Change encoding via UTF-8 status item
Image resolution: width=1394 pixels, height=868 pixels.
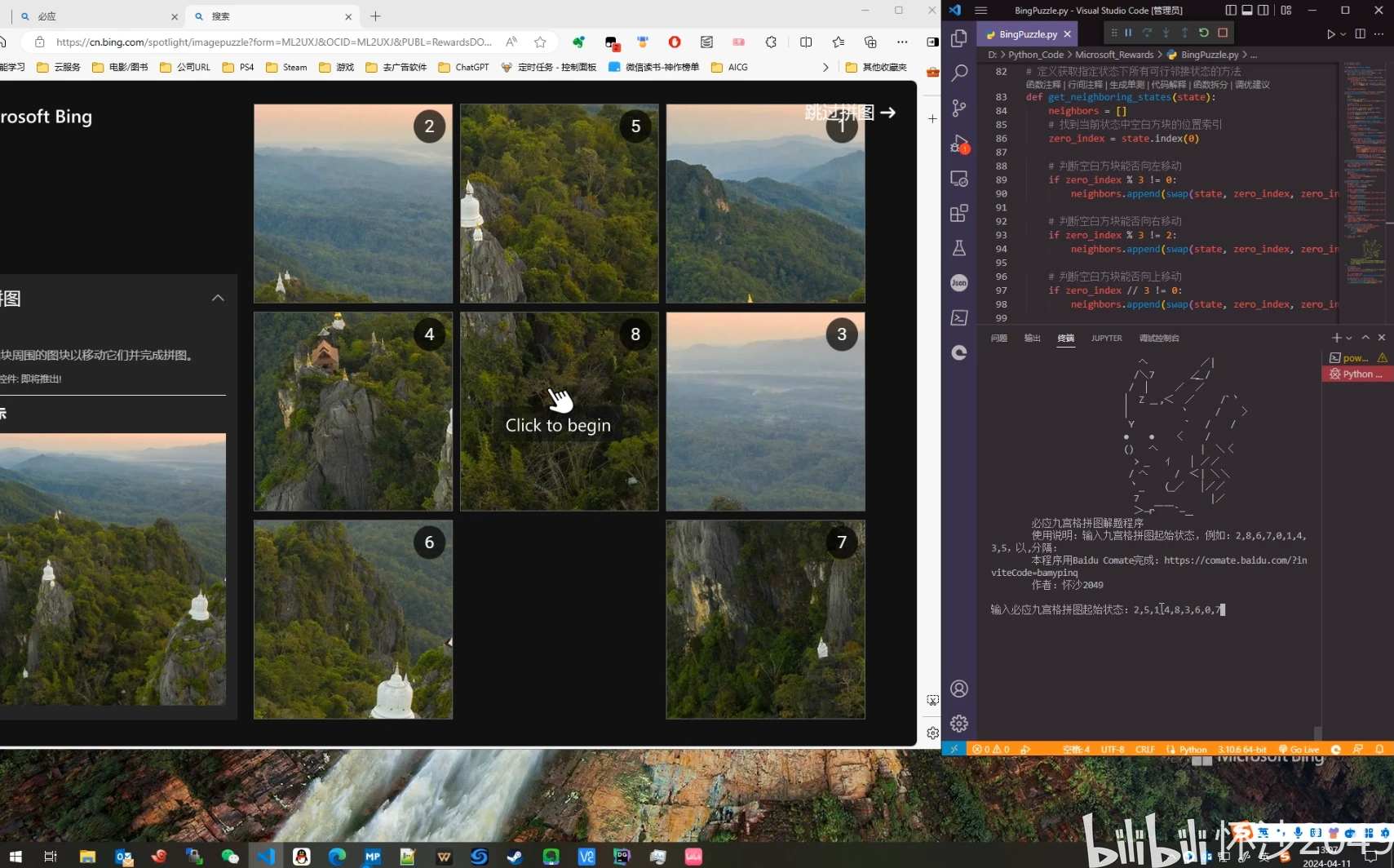[1113, 750]
